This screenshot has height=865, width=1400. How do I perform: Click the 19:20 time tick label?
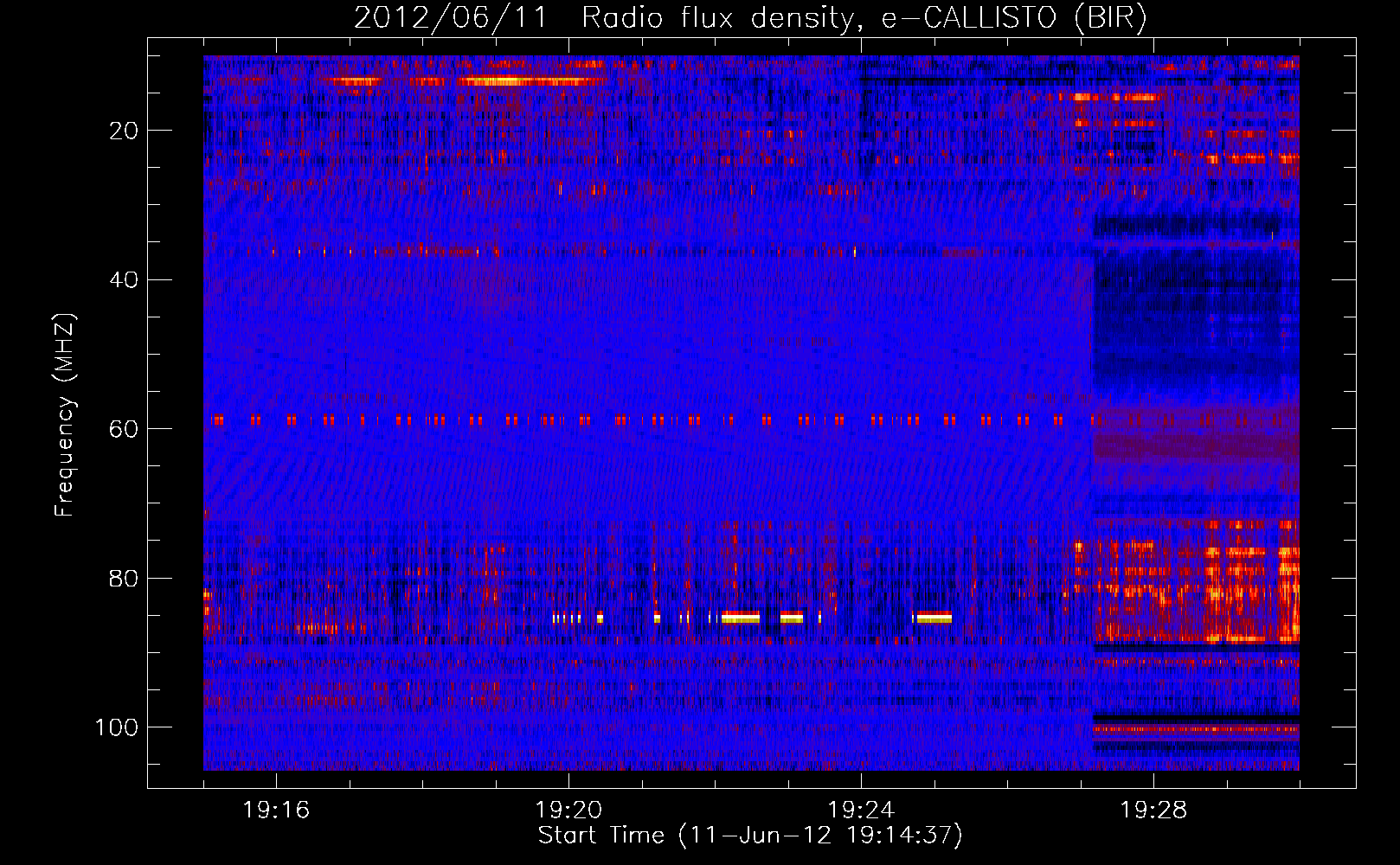click(568, 811)
